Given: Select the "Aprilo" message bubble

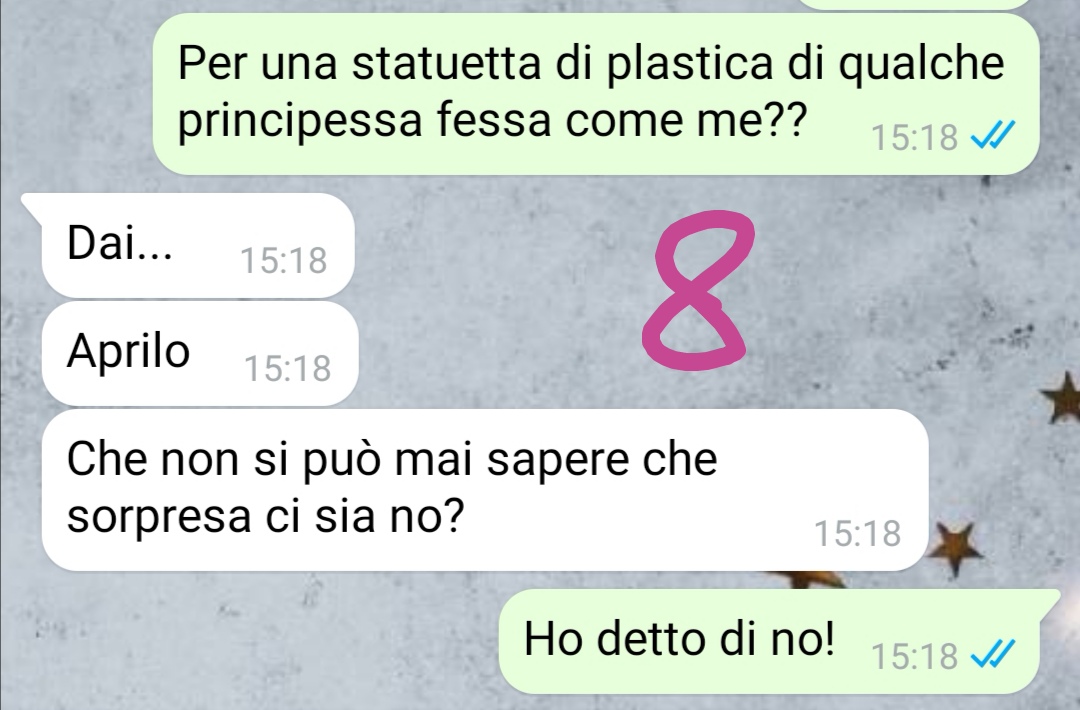Looking at the screenshot, I should click(x=200, y=354).
